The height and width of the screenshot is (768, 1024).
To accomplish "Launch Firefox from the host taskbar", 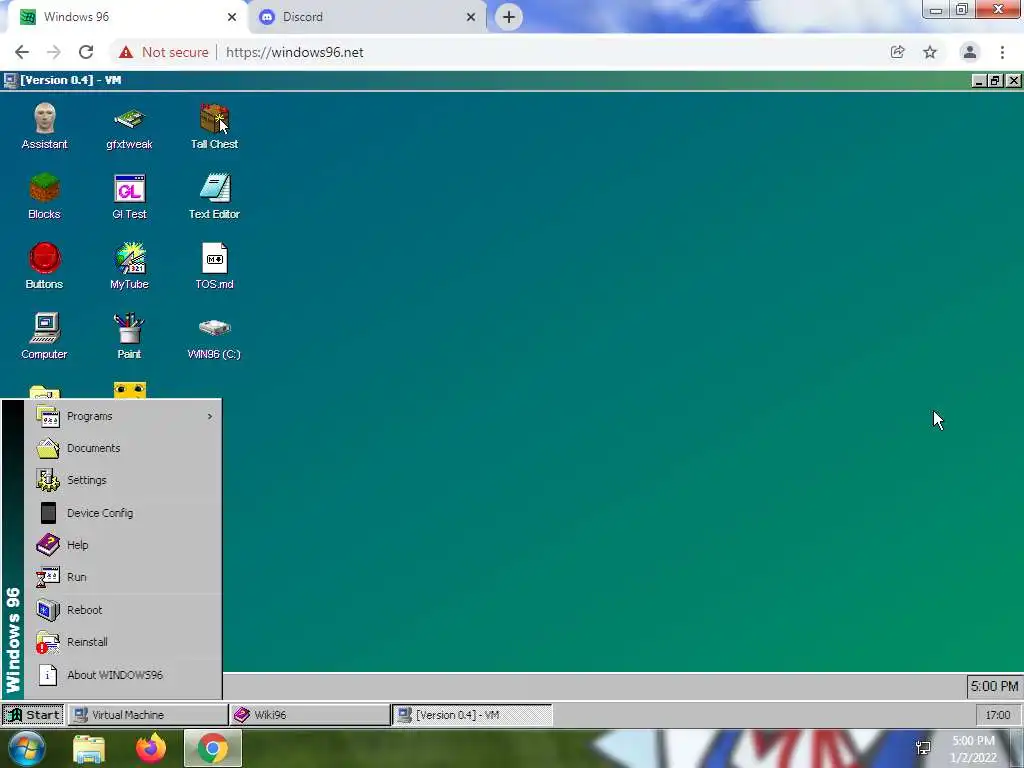I will [151, 748].
